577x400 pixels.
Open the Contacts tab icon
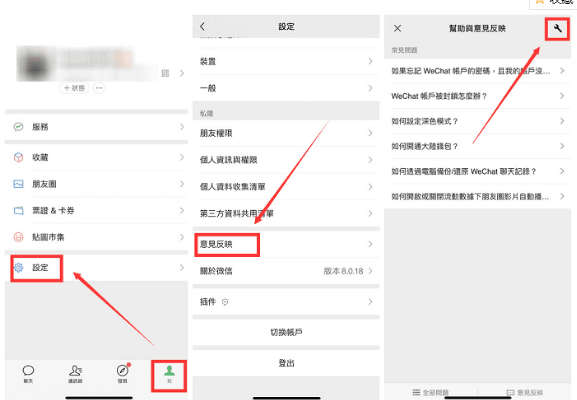pyautogui.click(x=75, y=371)
